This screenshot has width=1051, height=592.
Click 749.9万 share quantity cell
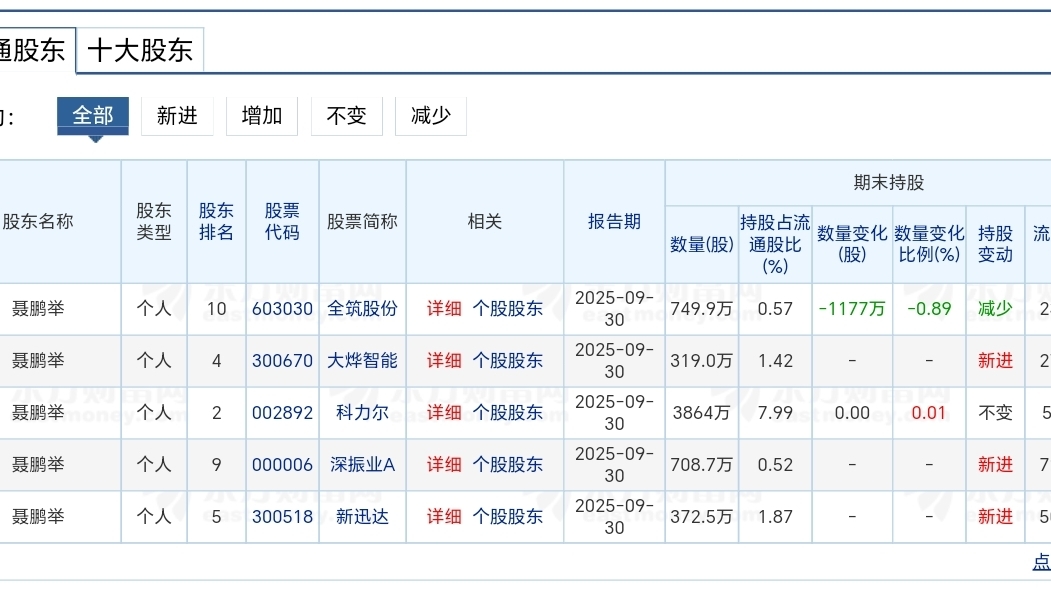tap(702, 309)
